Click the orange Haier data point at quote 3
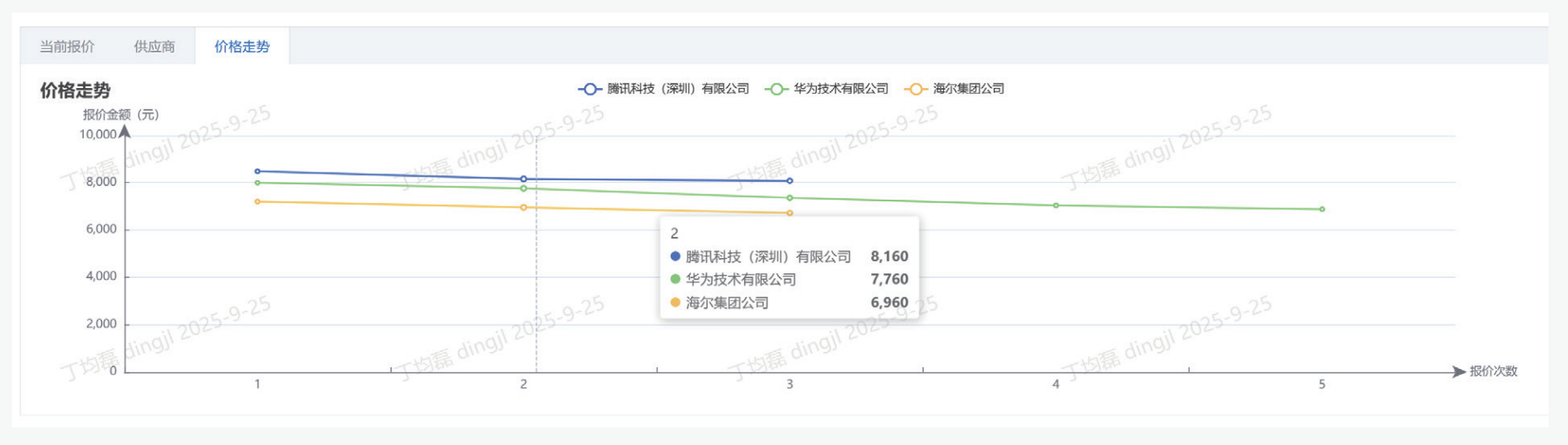 (790, 213)
